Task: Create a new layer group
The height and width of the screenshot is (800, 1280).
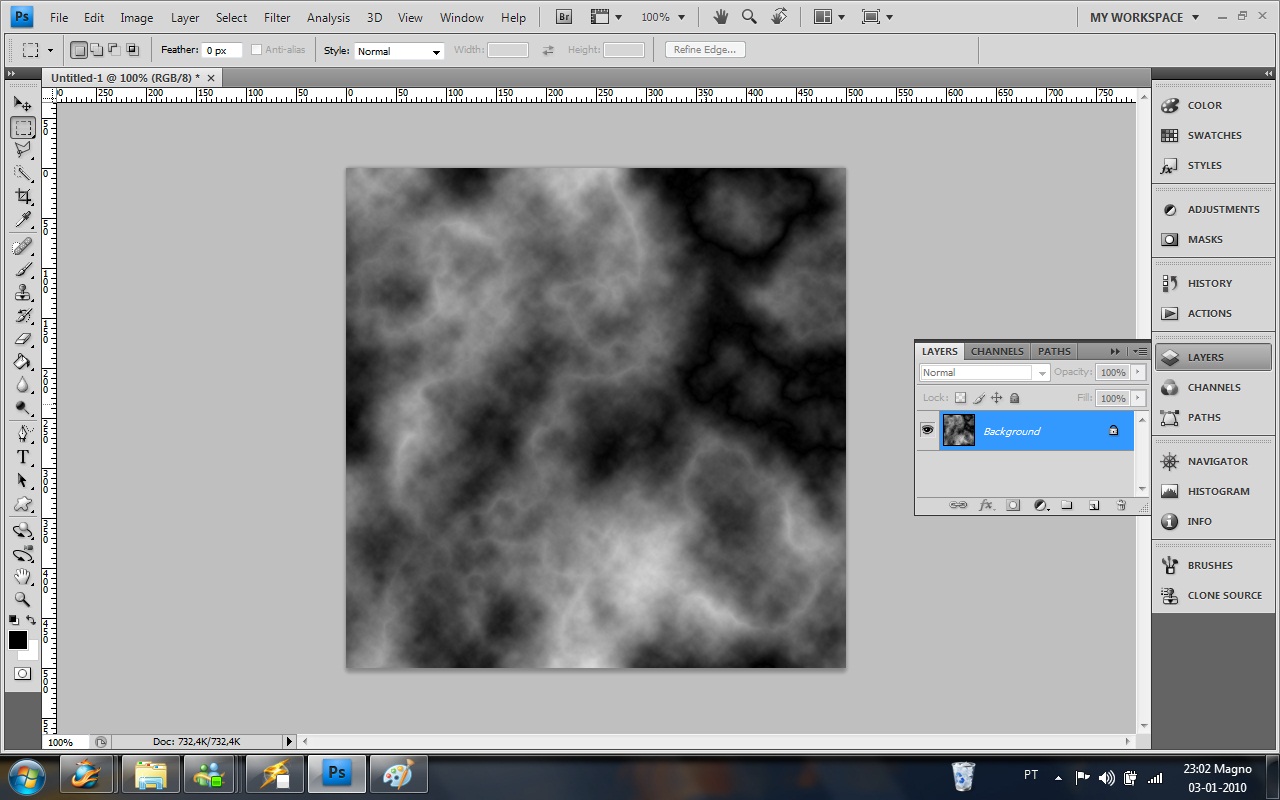Action: [x=1067, y=505]
